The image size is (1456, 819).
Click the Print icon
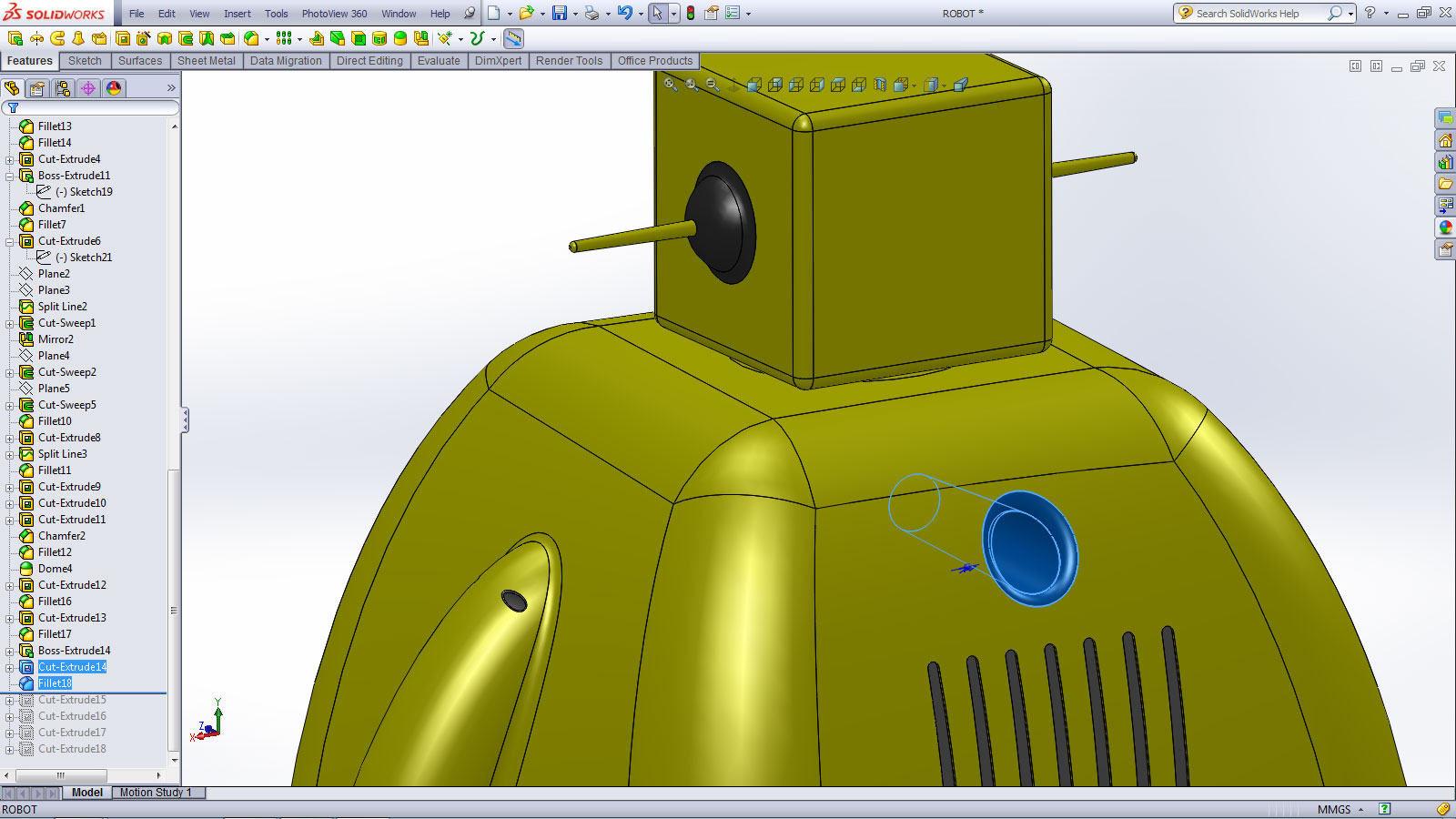pos(591,13)
